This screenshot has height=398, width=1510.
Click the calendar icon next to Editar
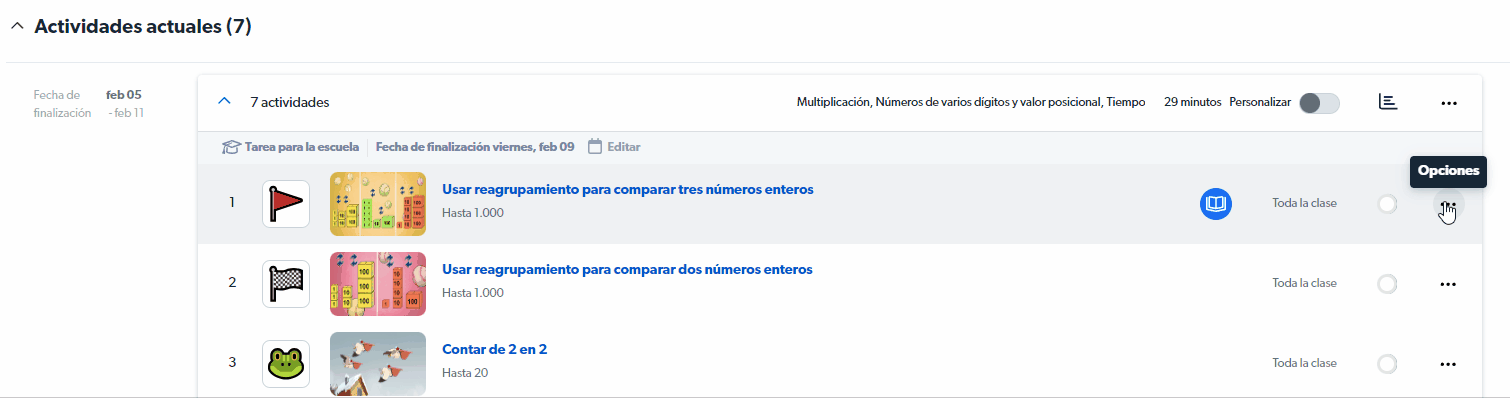[595, 146]
